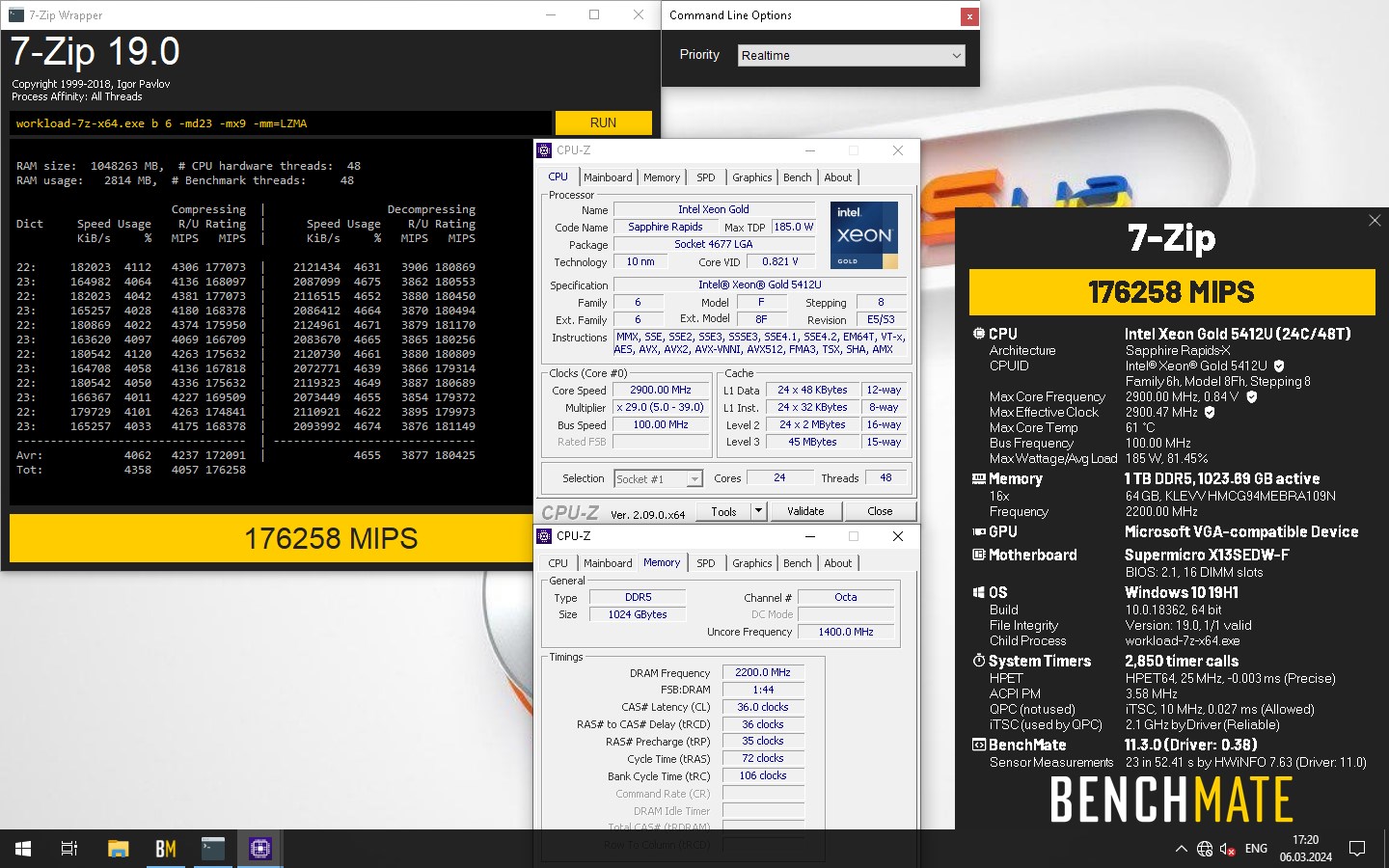Screen dimensions: 1389x868
Task: Show hidden system tray icons
Action: (1181, 849)
